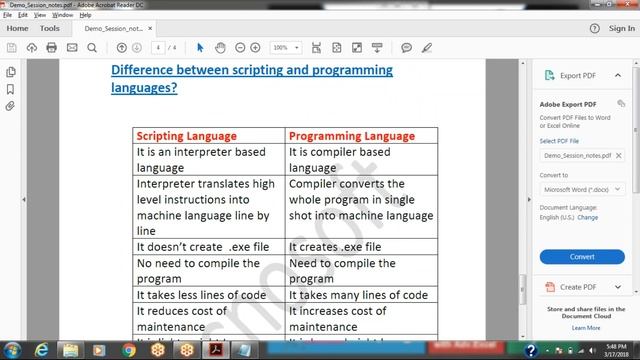Open the Convert to format dropdown

(582, 189)
